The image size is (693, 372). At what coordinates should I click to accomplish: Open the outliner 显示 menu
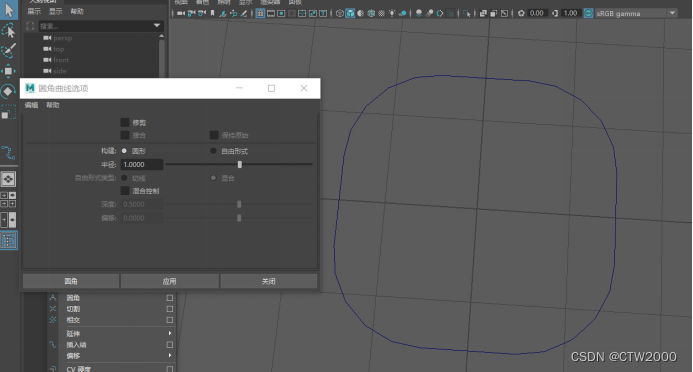56,11
